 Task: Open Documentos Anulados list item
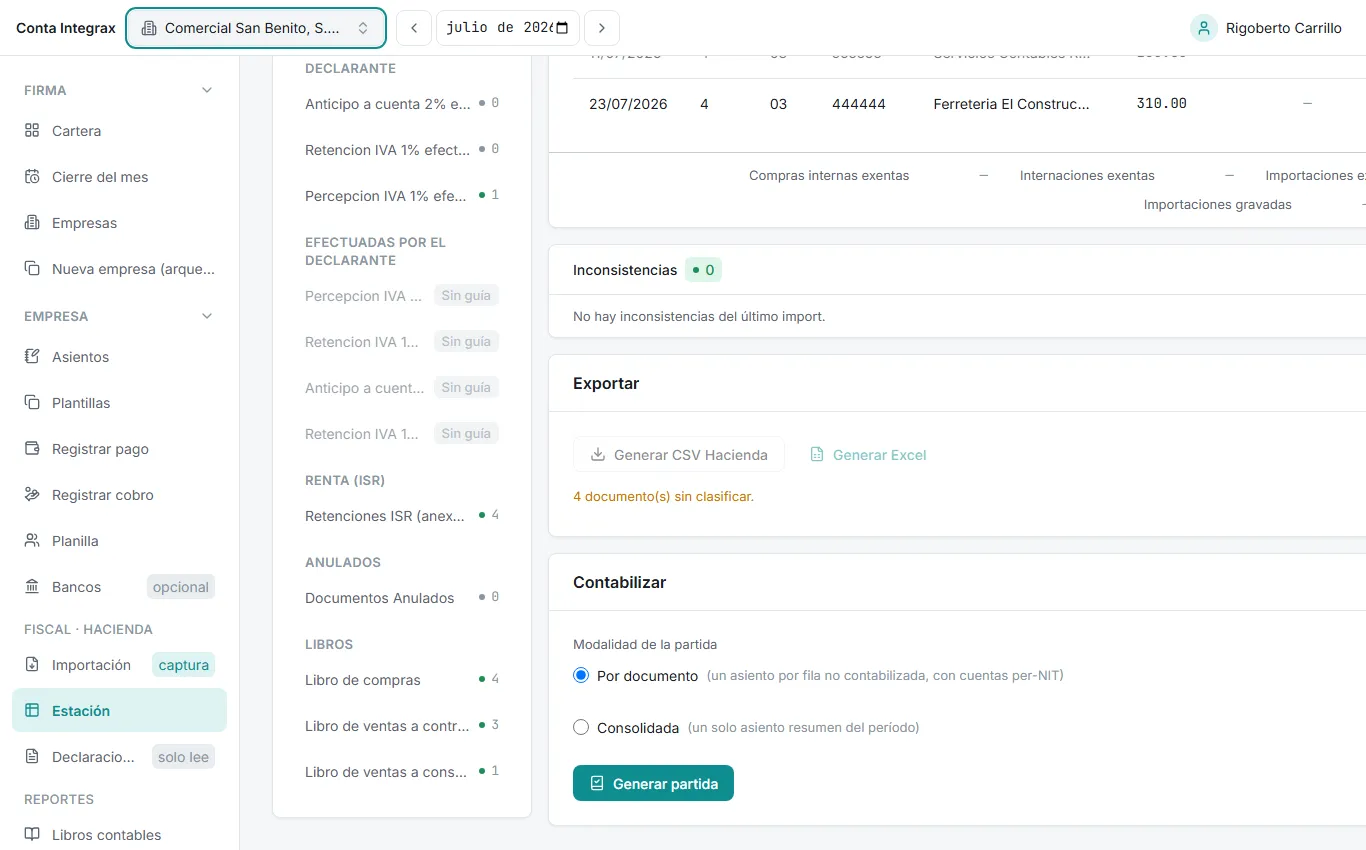(402, 598)
